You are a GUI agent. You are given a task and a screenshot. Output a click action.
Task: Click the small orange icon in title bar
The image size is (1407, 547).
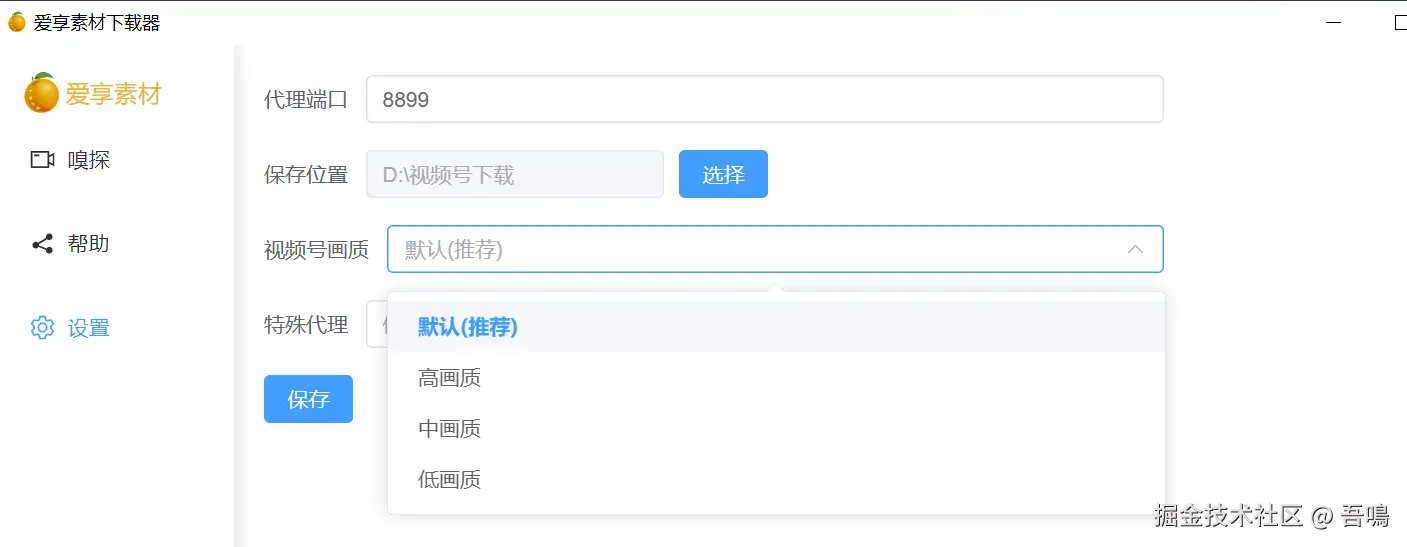17,22
